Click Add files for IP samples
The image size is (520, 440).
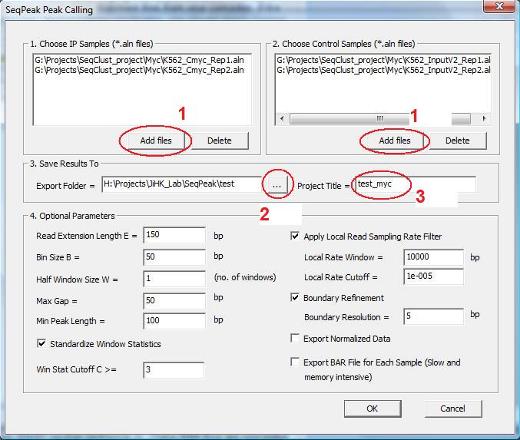click(x=156, y=141)
